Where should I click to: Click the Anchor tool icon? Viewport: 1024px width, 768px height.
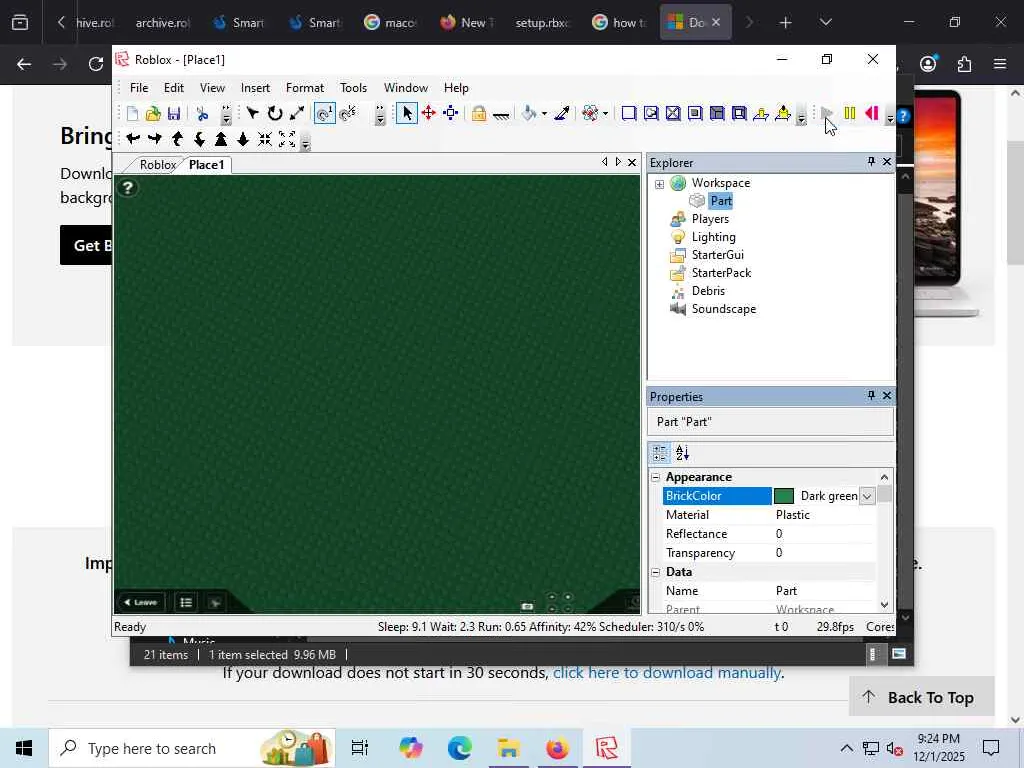(x=501, y=115)
